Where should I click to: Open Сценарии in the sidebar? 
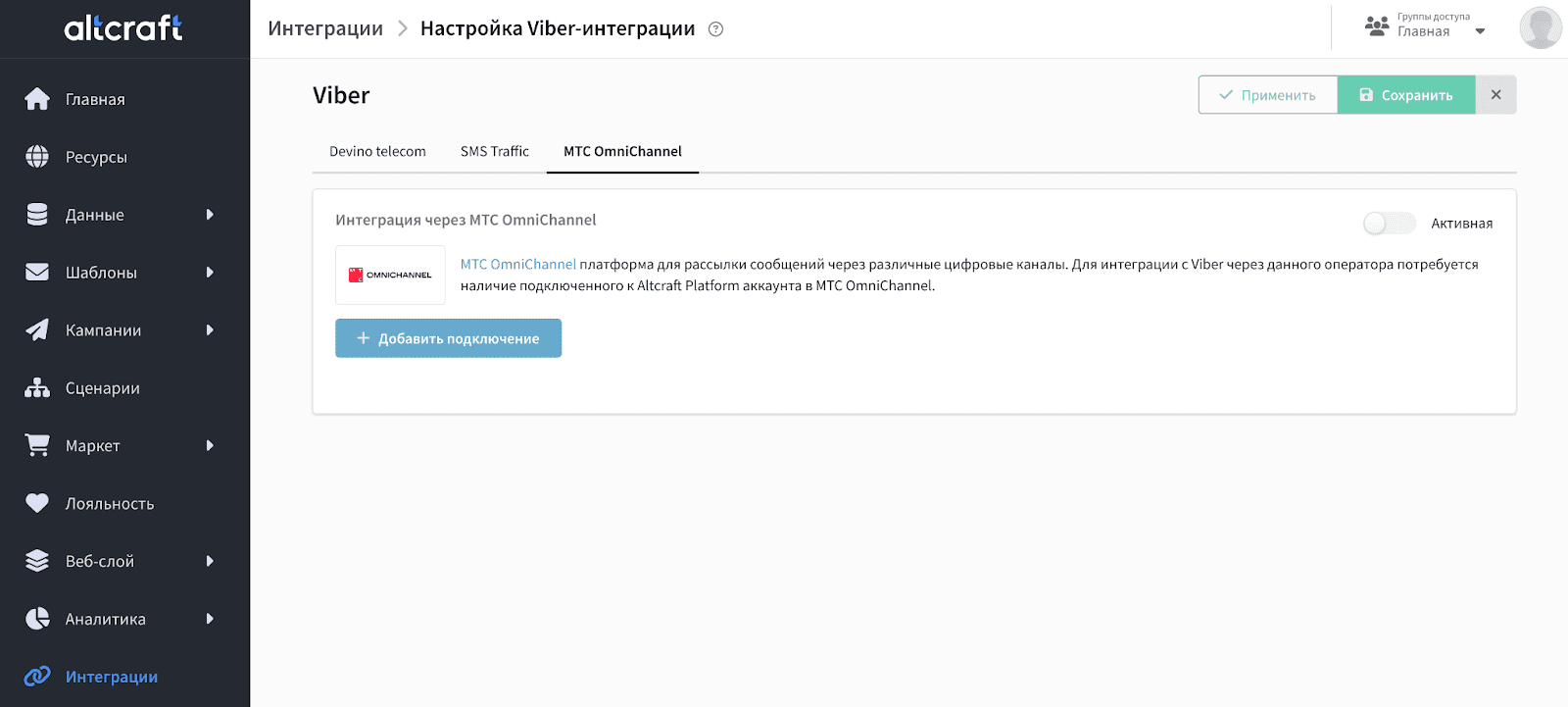tap(103, 388)
